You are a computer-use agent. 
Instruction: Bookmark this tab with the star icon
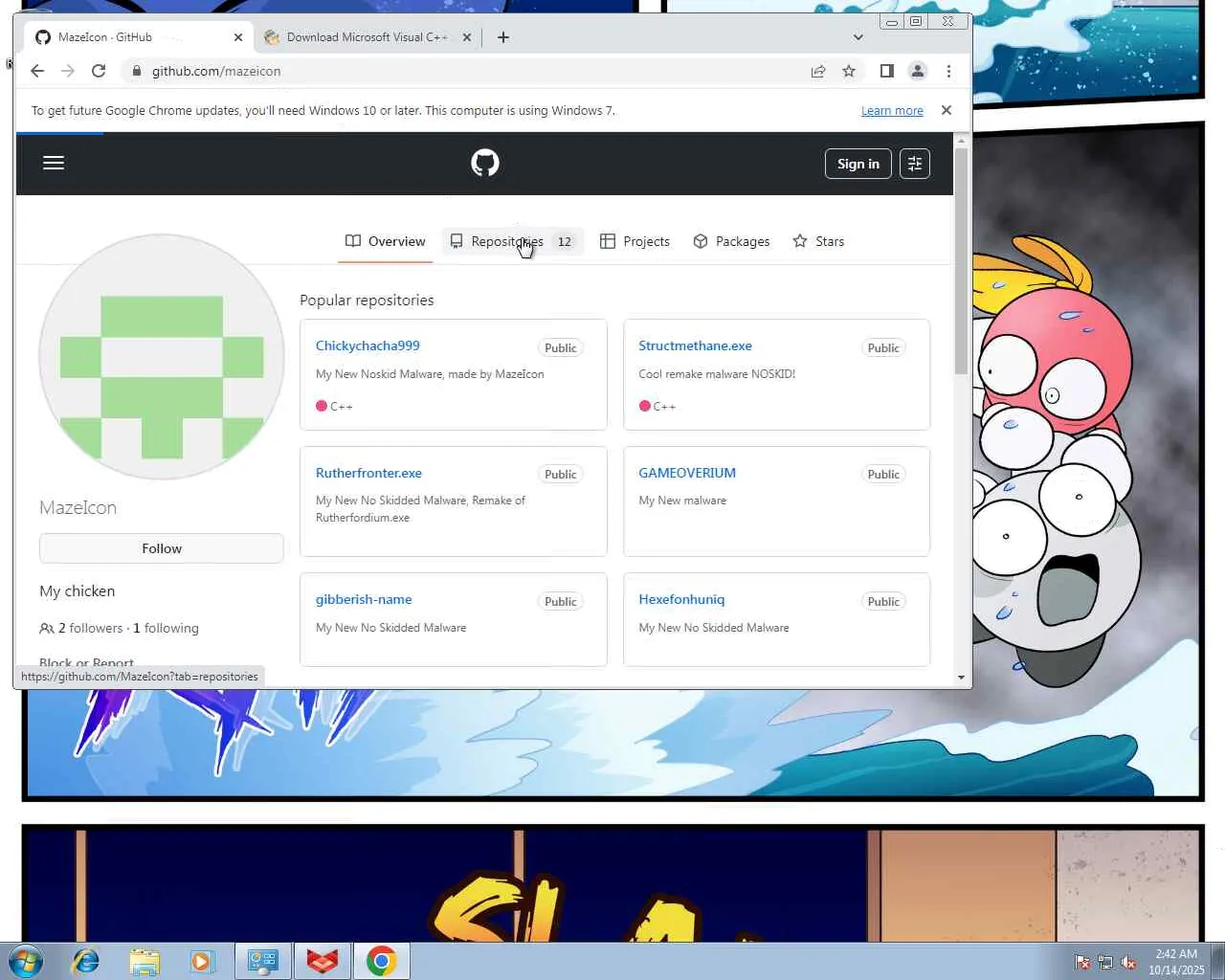(849, 71)
